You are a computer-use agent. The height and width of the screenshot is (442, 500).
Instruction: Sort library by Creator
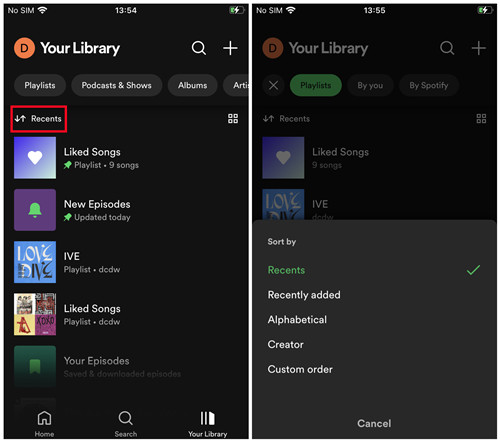pos(374,344)
